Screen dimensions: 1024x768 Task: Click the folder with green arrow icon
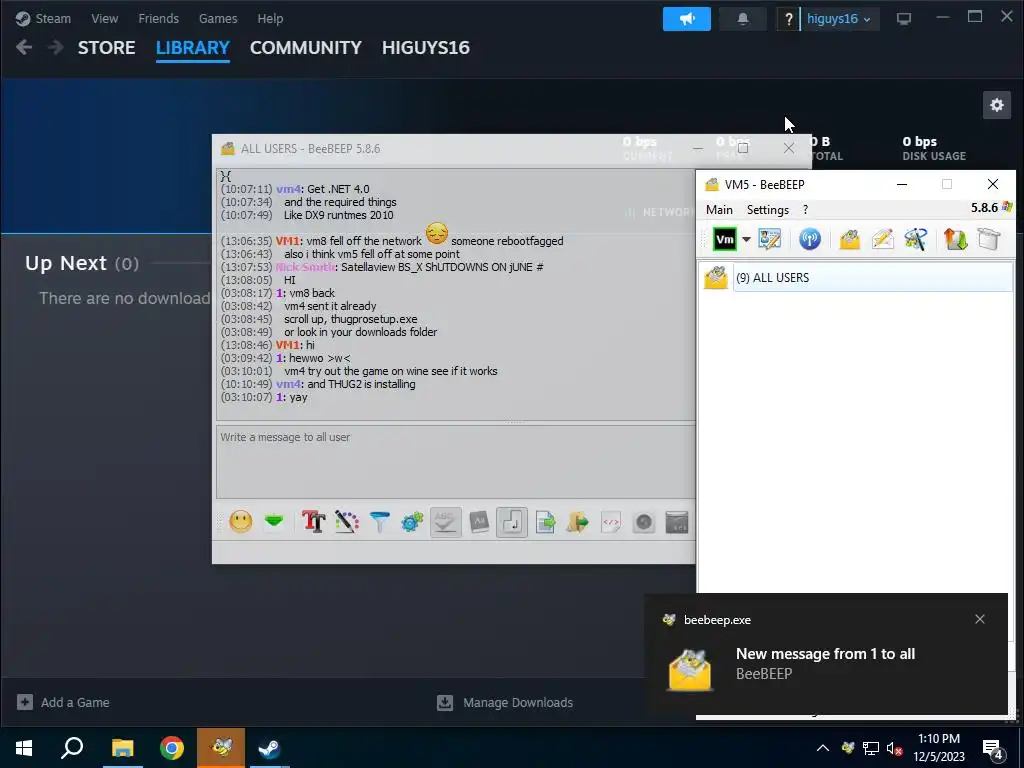(578, 521)
